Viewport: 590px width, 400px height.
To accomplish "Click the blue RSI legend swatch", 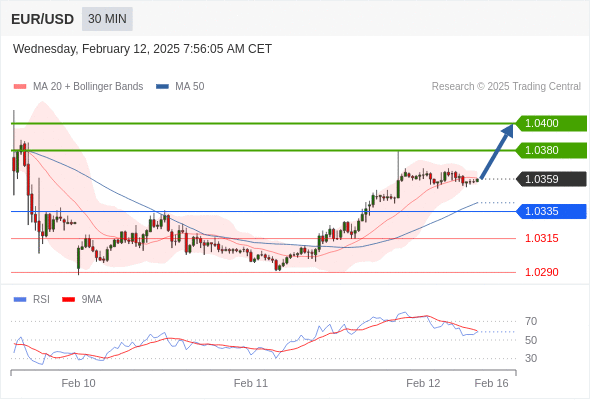I will [x=20, y=300].
